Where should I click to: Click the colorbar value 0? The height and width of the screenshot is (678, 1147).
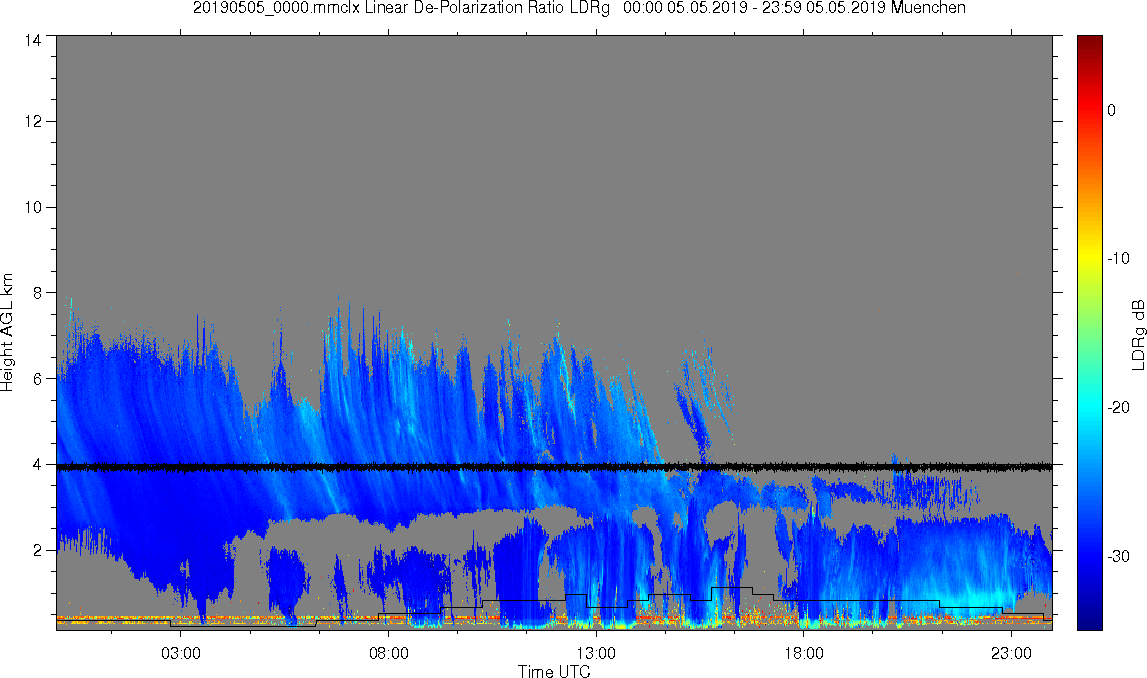1111,110
